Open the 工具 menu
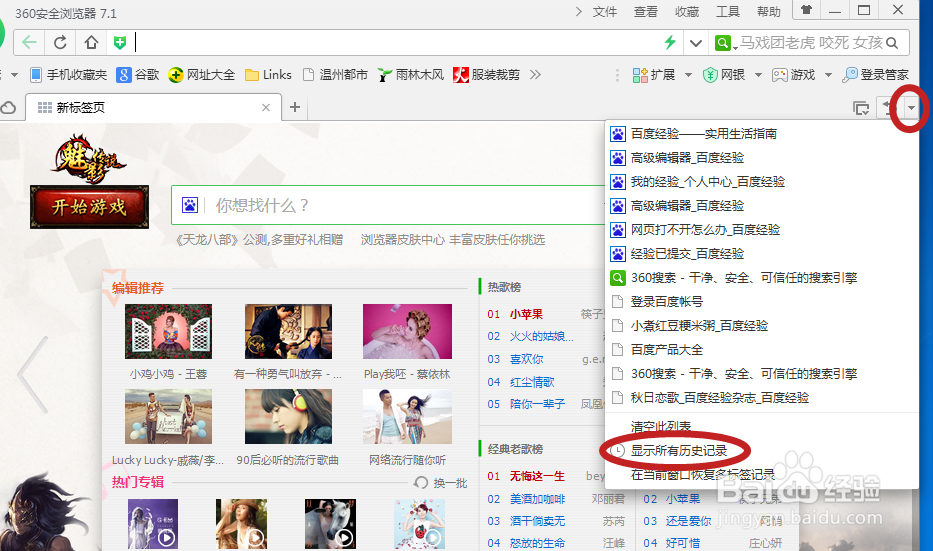 (727, 12)
